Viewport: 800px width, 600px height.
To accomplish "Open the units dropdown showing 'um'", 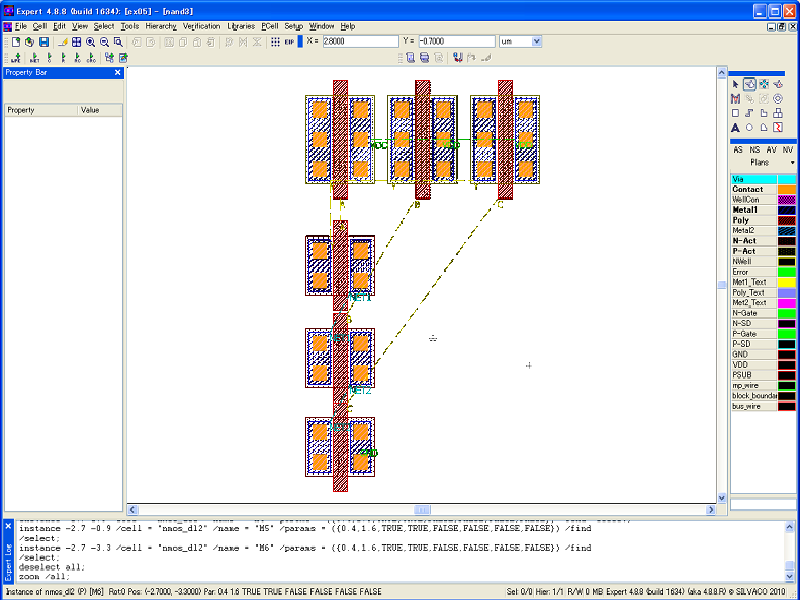I will tap(520, 42).
